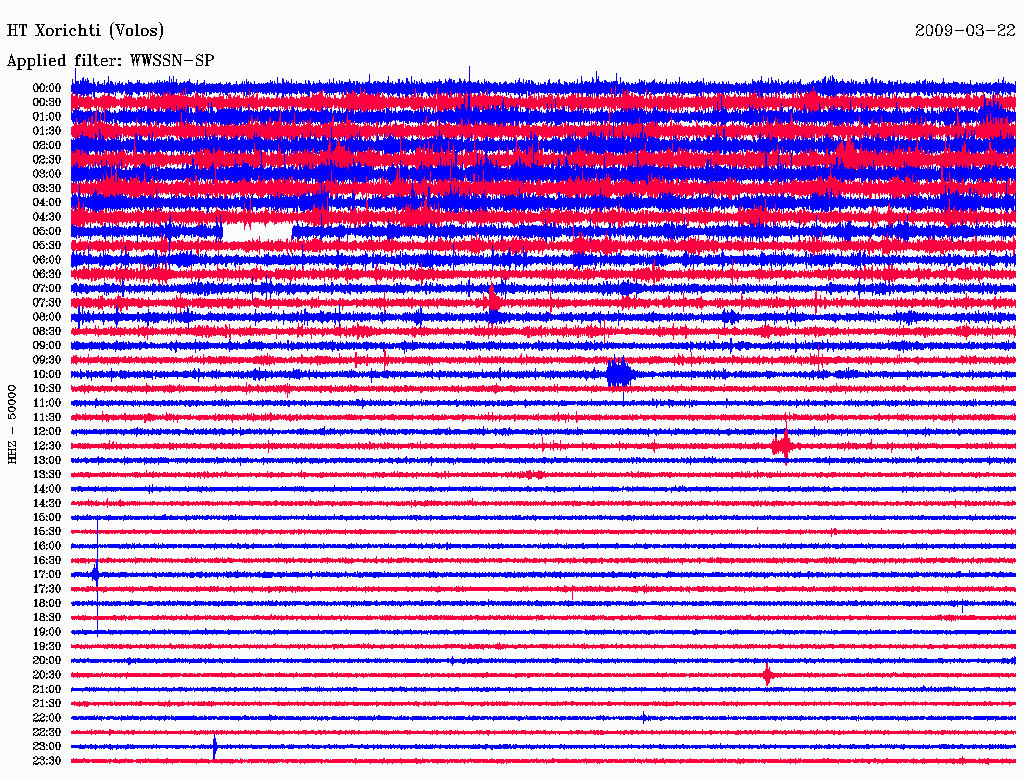This screenshot has height=780, width=1024.
Task: Select the 07:30 time label
Action: point(46,303)
